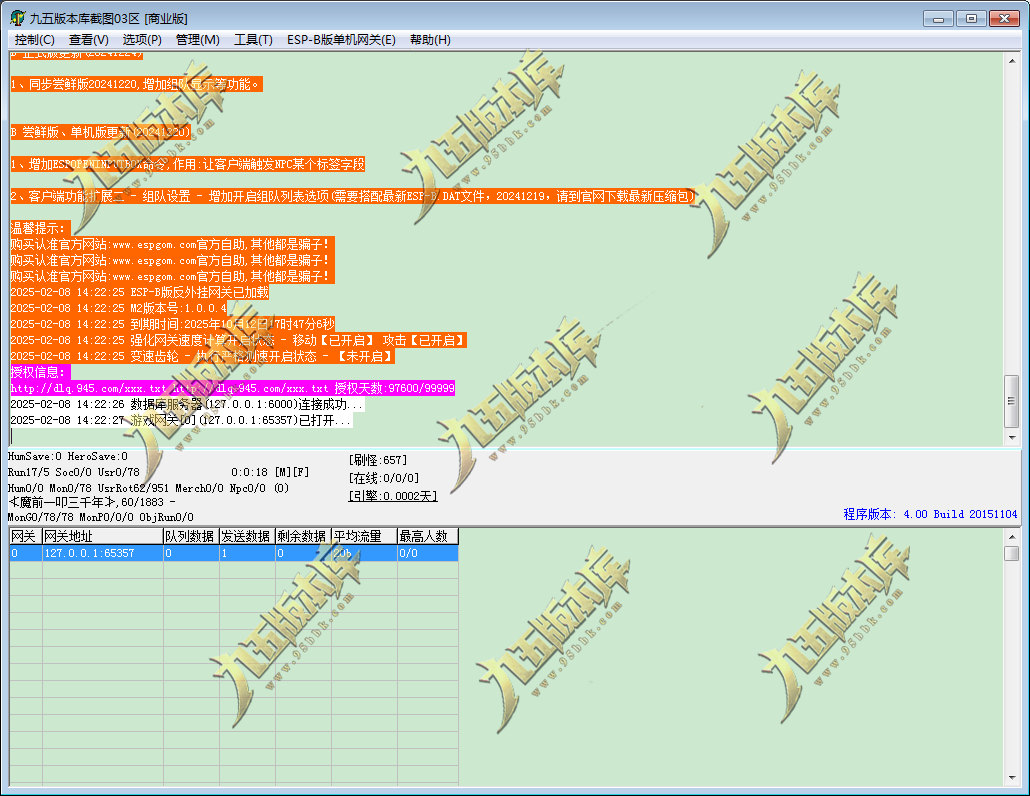Click the 授权信息: log line
The height and width of the screenshot is (796, 1030).
tap(39, 372)
